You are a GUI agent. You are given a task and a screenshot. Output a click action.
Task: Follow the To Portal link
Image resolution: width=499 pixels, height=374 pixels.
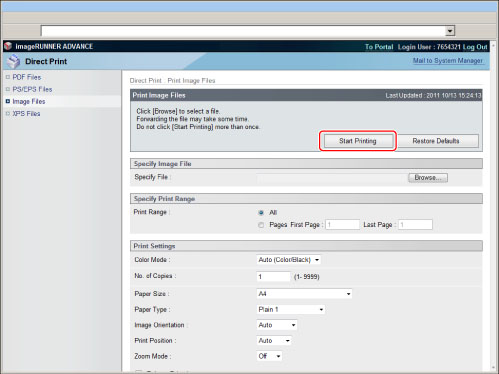click(379, 47)
